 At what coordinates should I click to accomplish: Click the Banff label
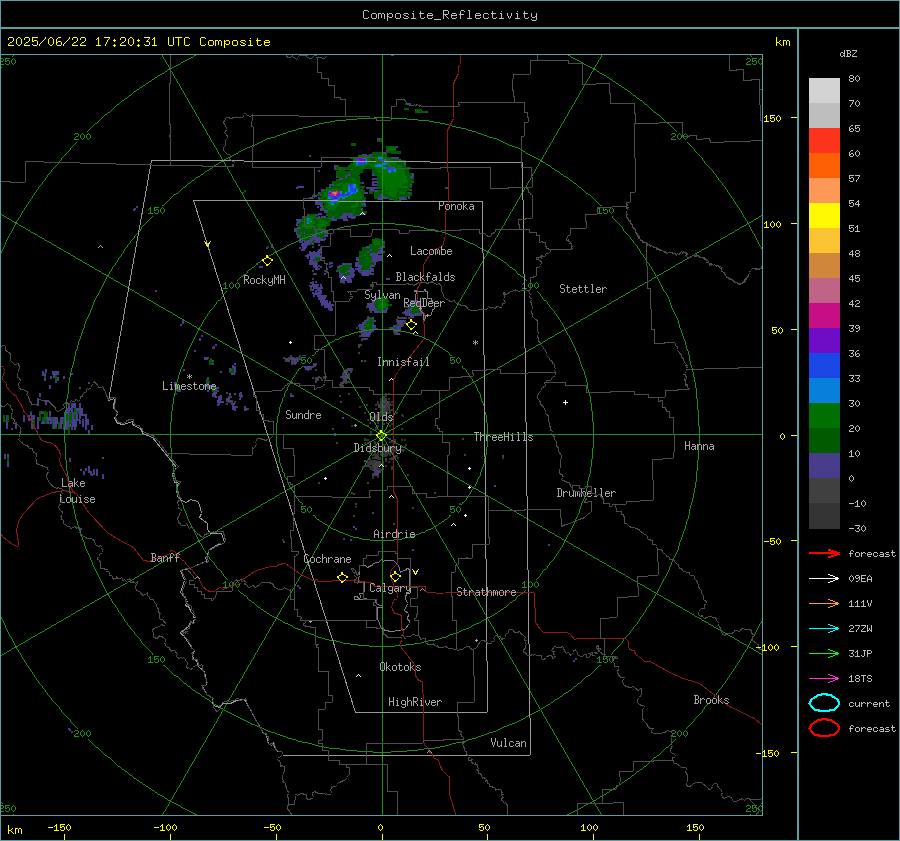click(x=165, y=557)
